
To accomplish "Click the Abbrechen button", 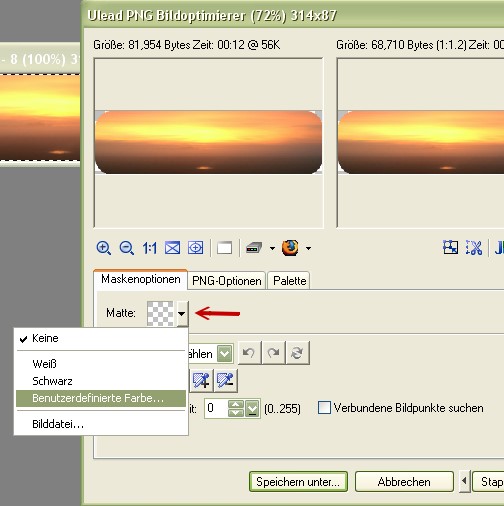I will click(404, 482).
